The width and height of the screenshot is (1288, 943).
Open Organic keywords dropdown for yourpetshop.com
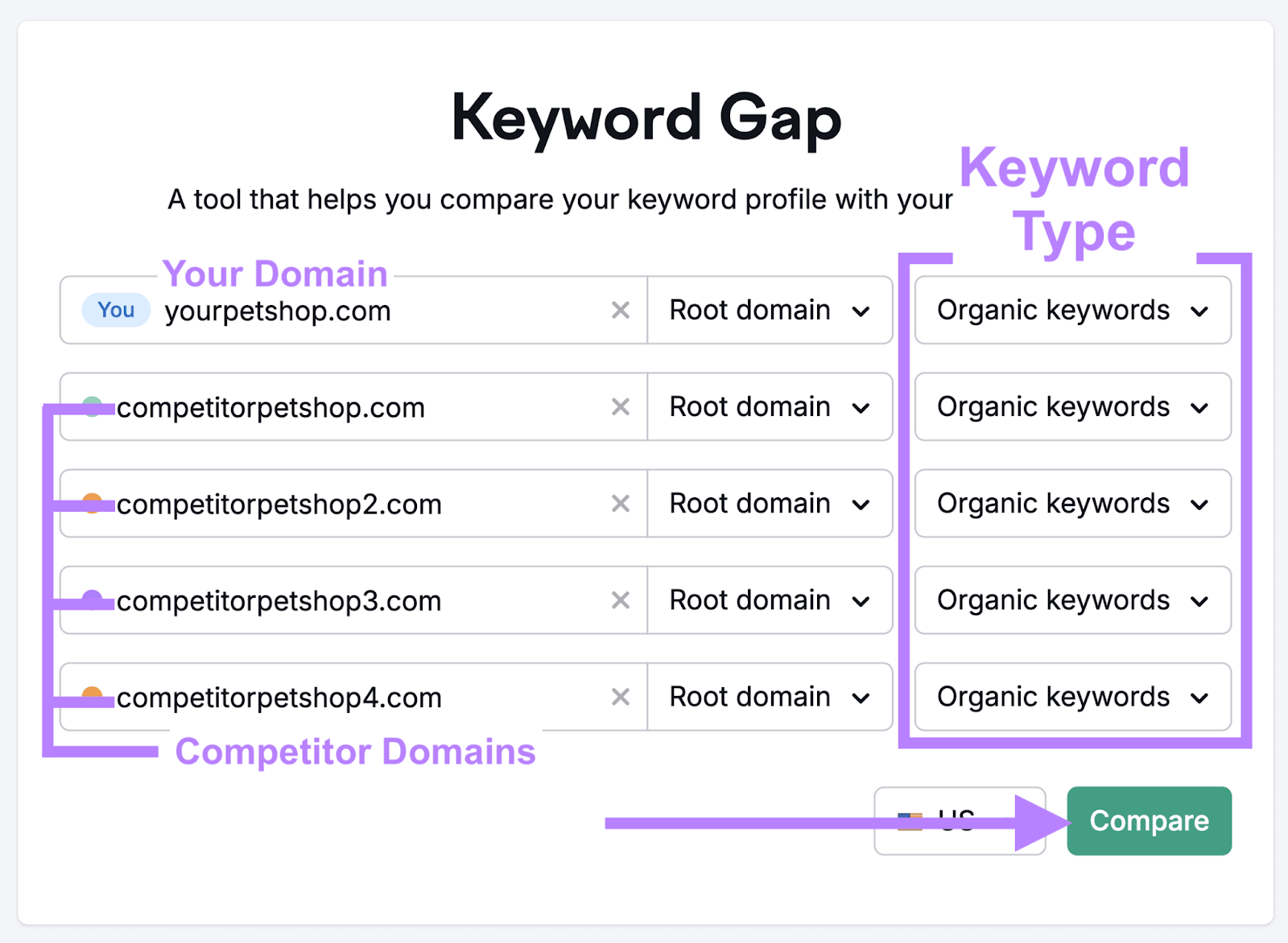pyautogui.click(x=1071, y=311)
